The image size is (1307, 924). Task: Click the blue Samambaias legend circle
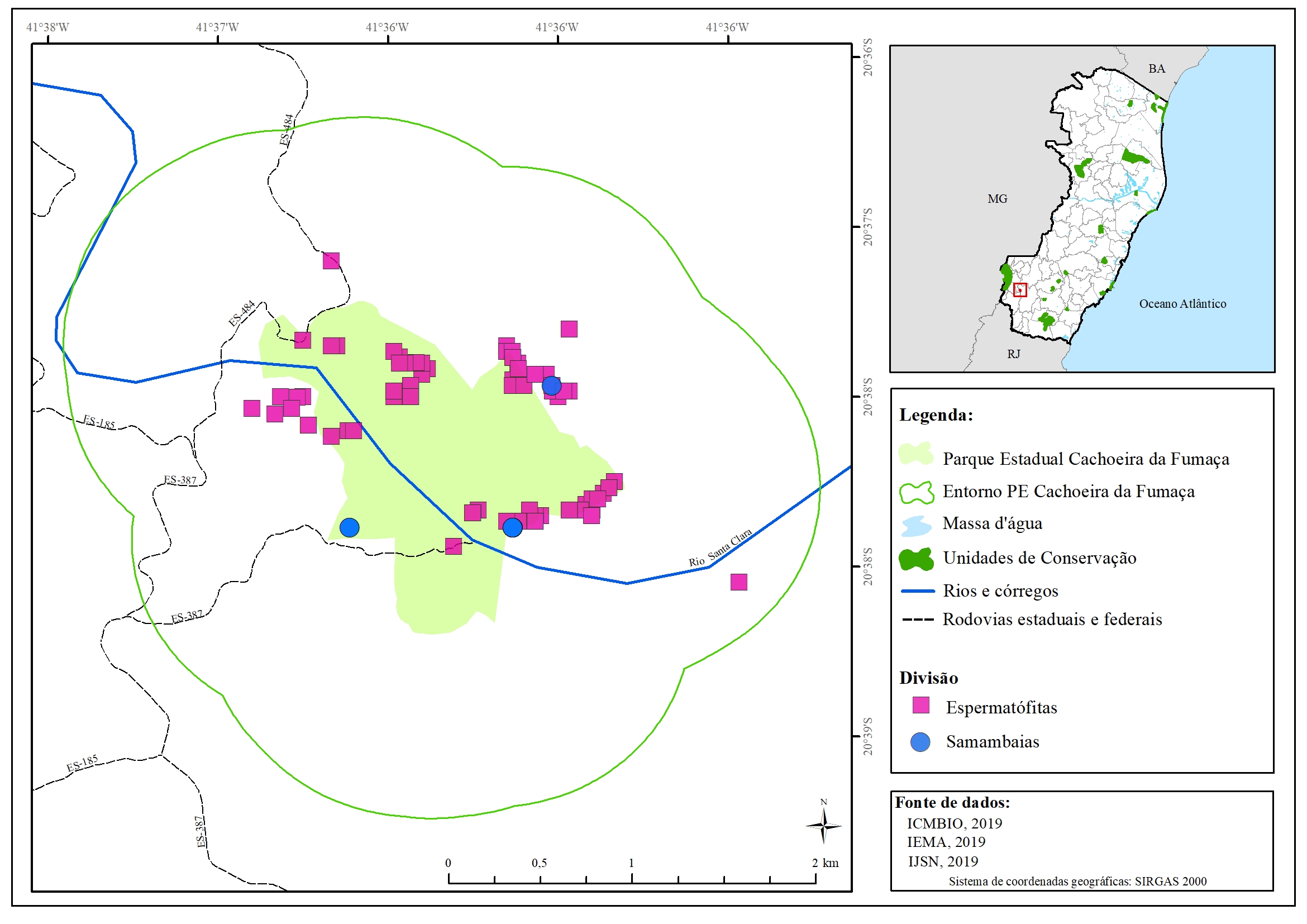[920, 742]
